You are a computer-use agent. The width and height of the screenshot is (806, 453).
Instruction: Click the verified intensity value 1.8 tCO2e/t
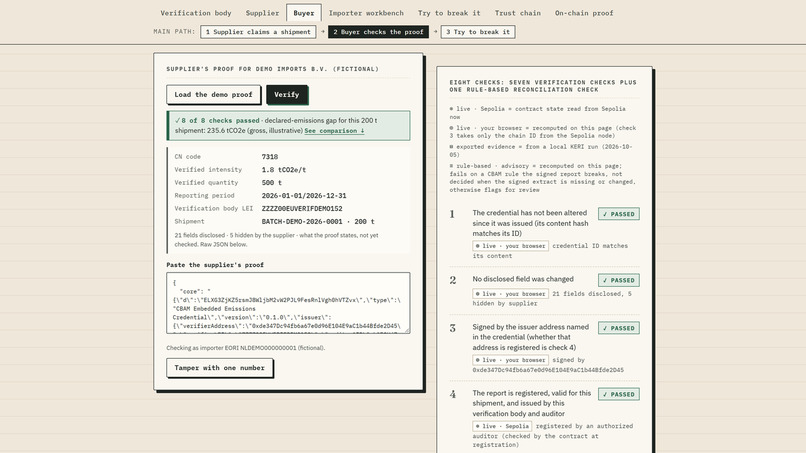[x=284, y=170]
